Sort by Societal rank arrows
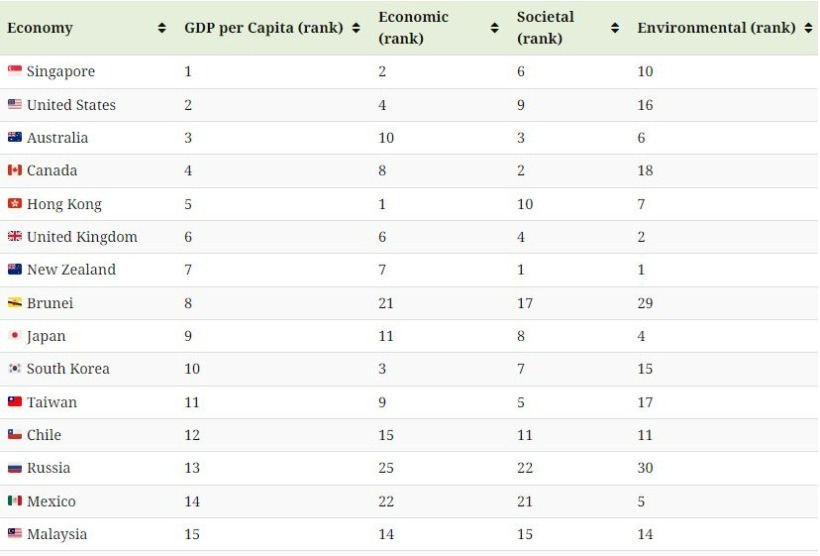 (x=615, y=28)
